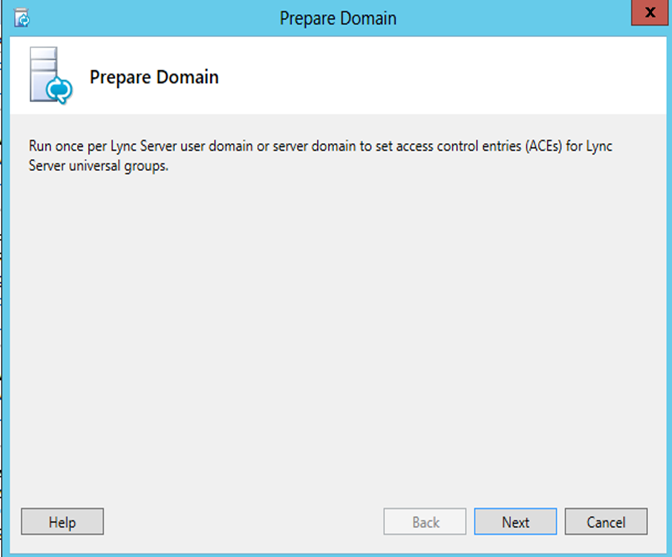The image size is (672, 557).
Task: Click the 'Run once per Lync Server' description
Action: point(320,156)
